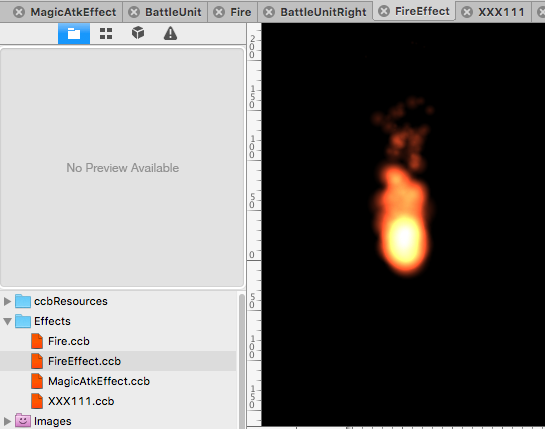Click the XXX111.ccb orange file icon
The image size is (545, 429).
[37, 401]
